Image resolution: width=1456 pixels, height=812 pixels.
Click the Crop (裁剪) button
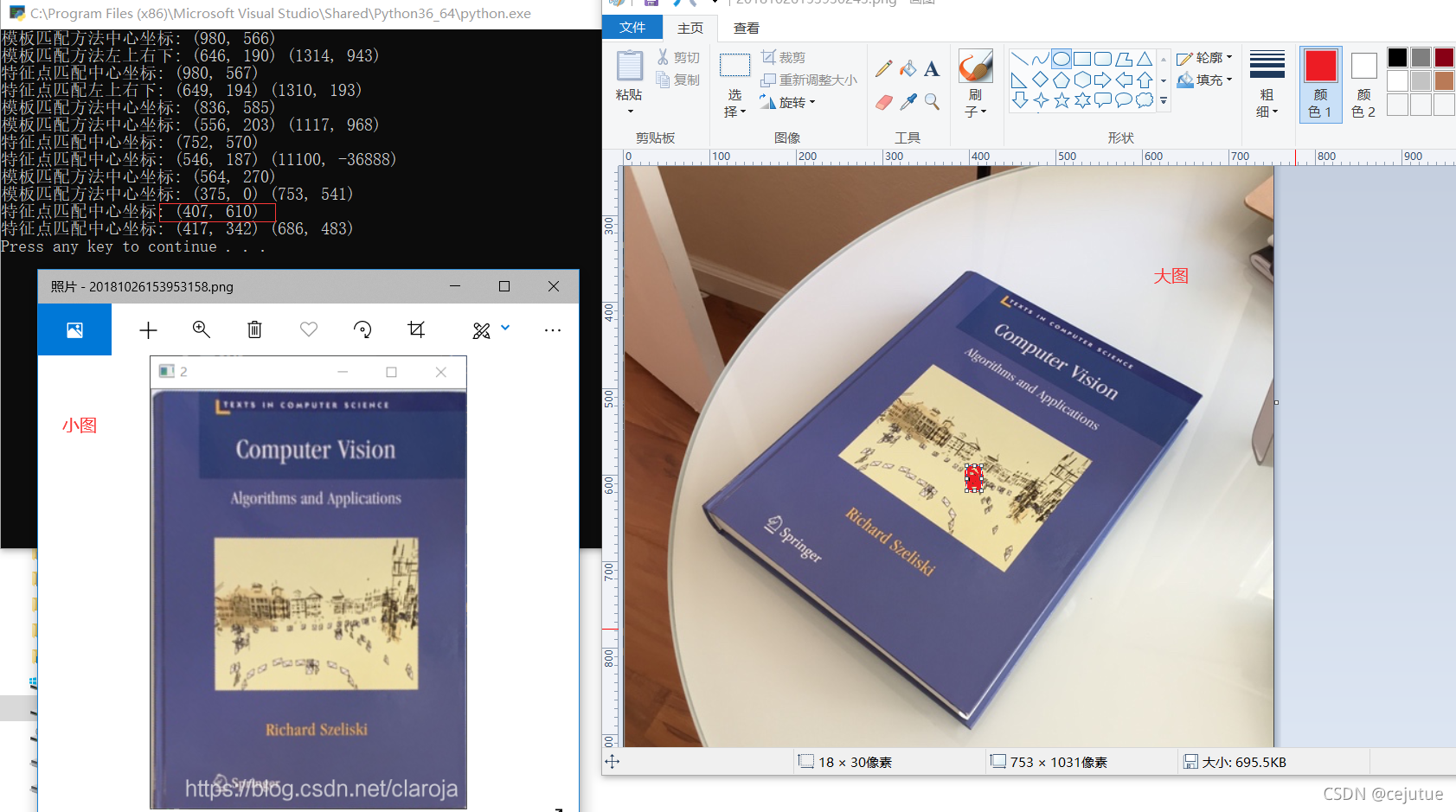(784, 57)
